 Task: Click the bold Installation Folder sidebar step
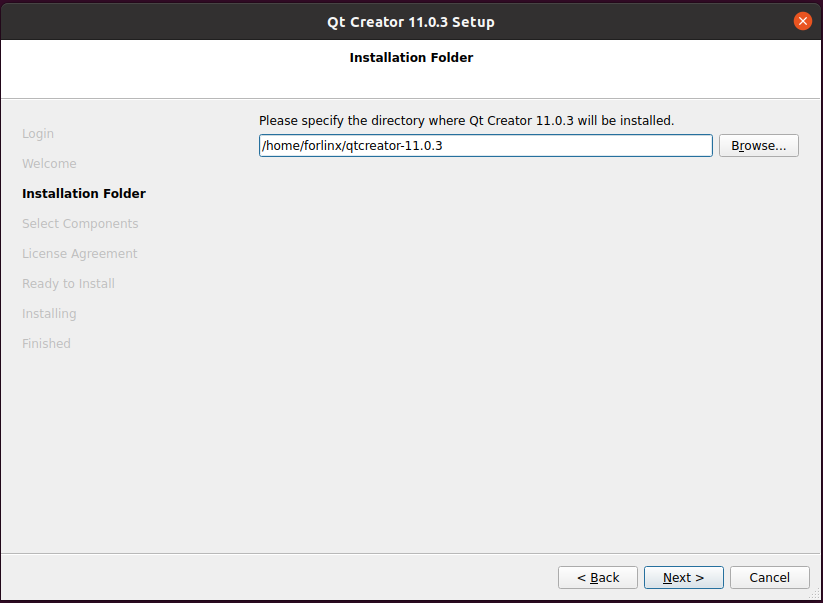point(84,194)
